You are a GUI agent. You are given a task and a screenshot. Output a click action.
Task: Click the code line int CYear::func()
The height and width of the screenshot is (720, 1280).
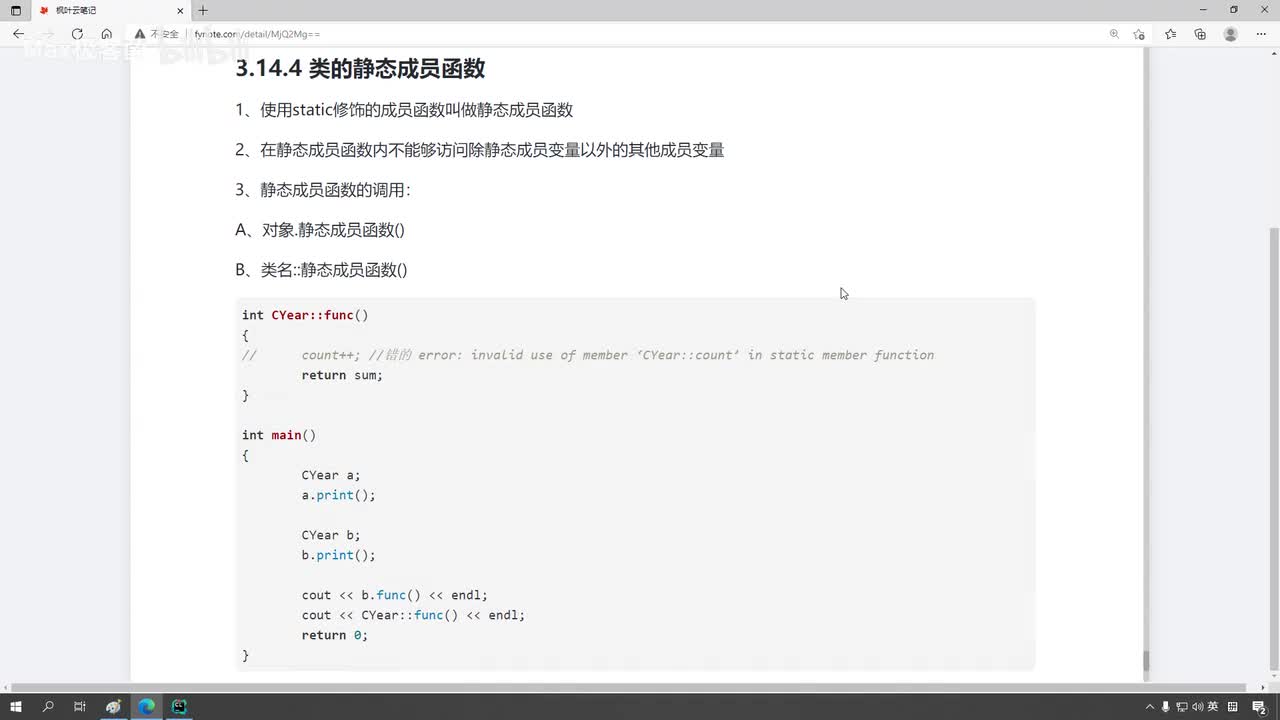click(305, 315)
